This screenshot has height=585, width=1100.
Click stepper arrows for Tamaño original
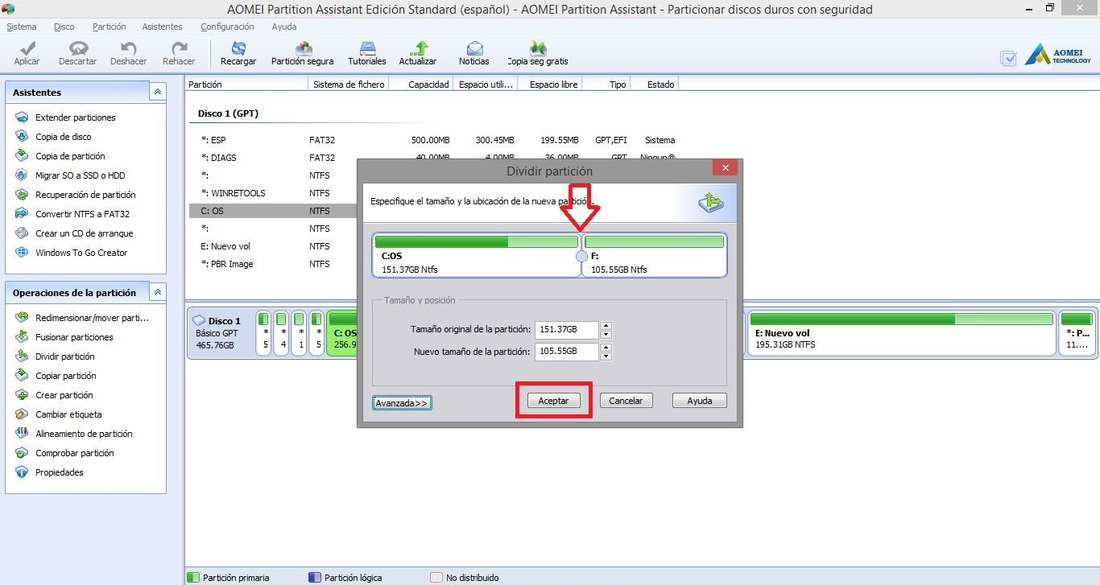(x=606, y=329)
